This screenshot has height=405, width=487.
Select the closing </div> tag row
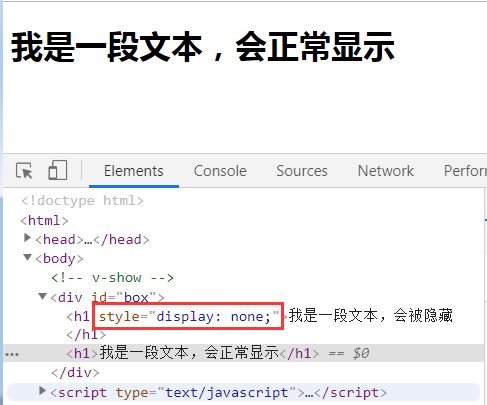point(75,373)
